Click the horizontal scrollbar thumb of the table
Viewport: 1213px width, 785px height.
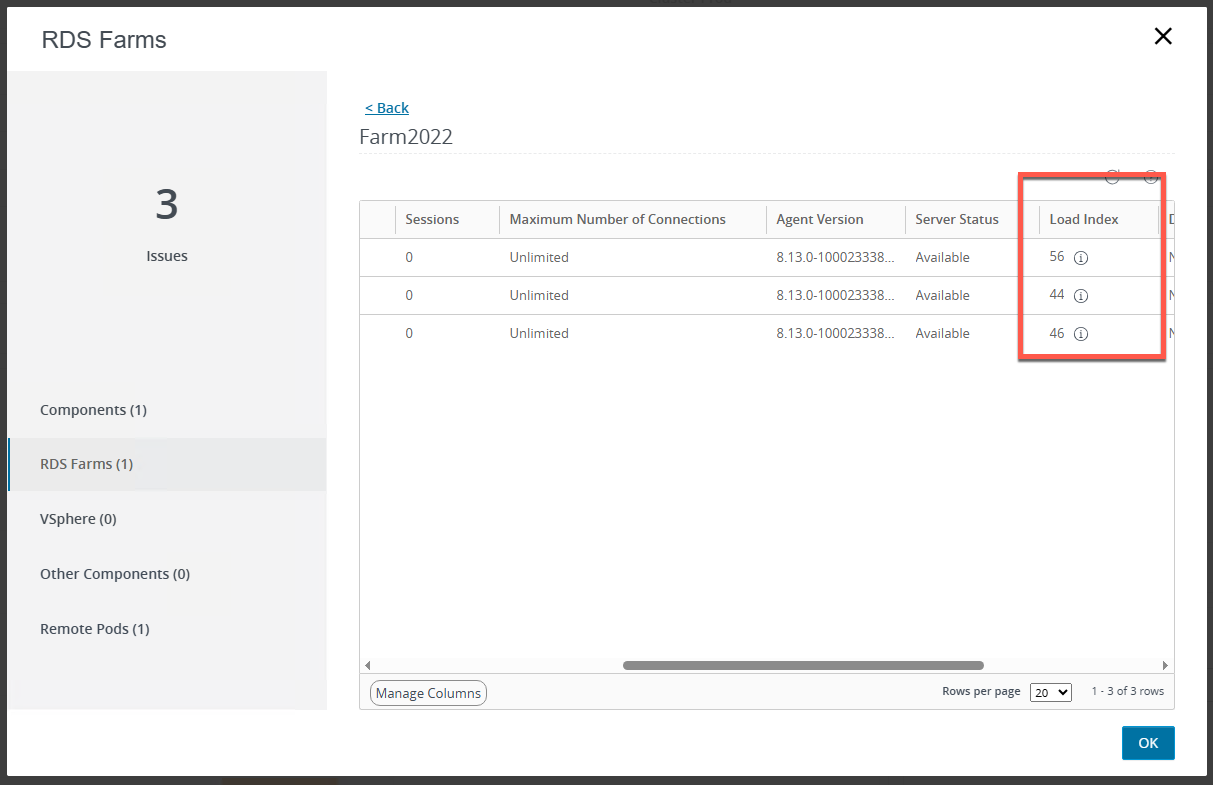[x=803, y=665]
